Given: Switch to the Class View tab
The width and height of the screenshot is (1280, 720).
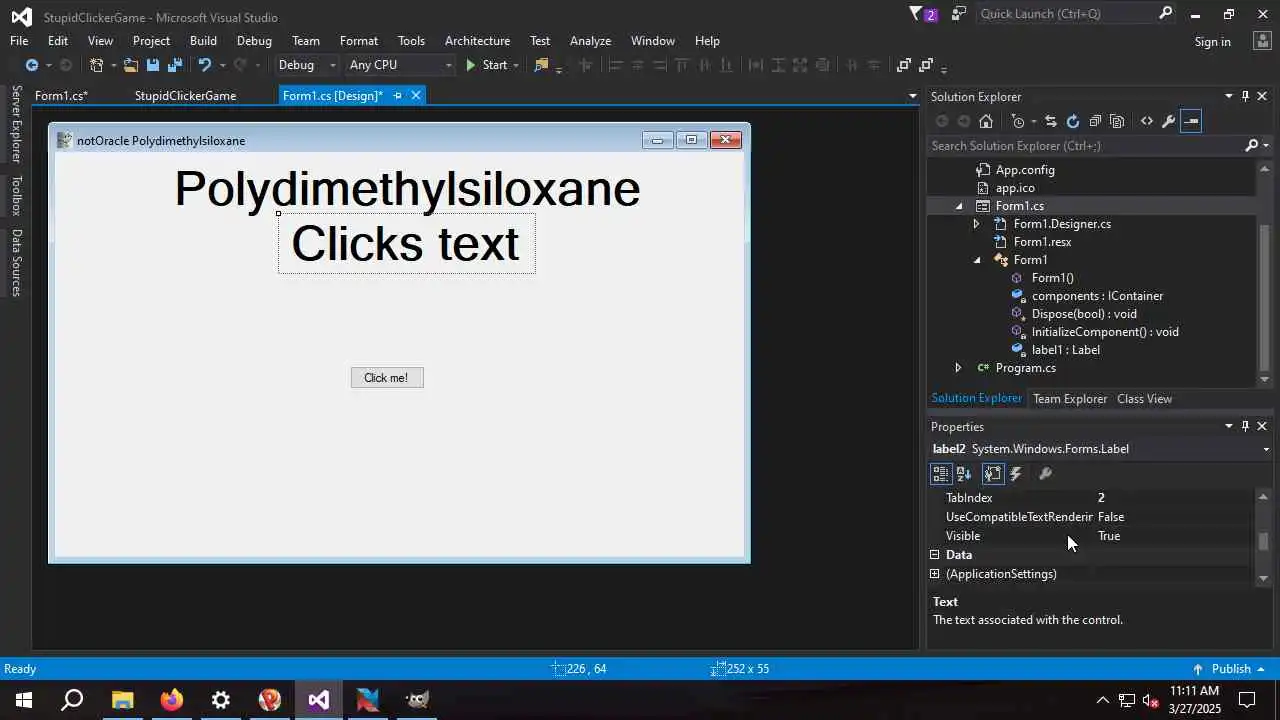Looking at the screenshot, I should coord(1144,399).
